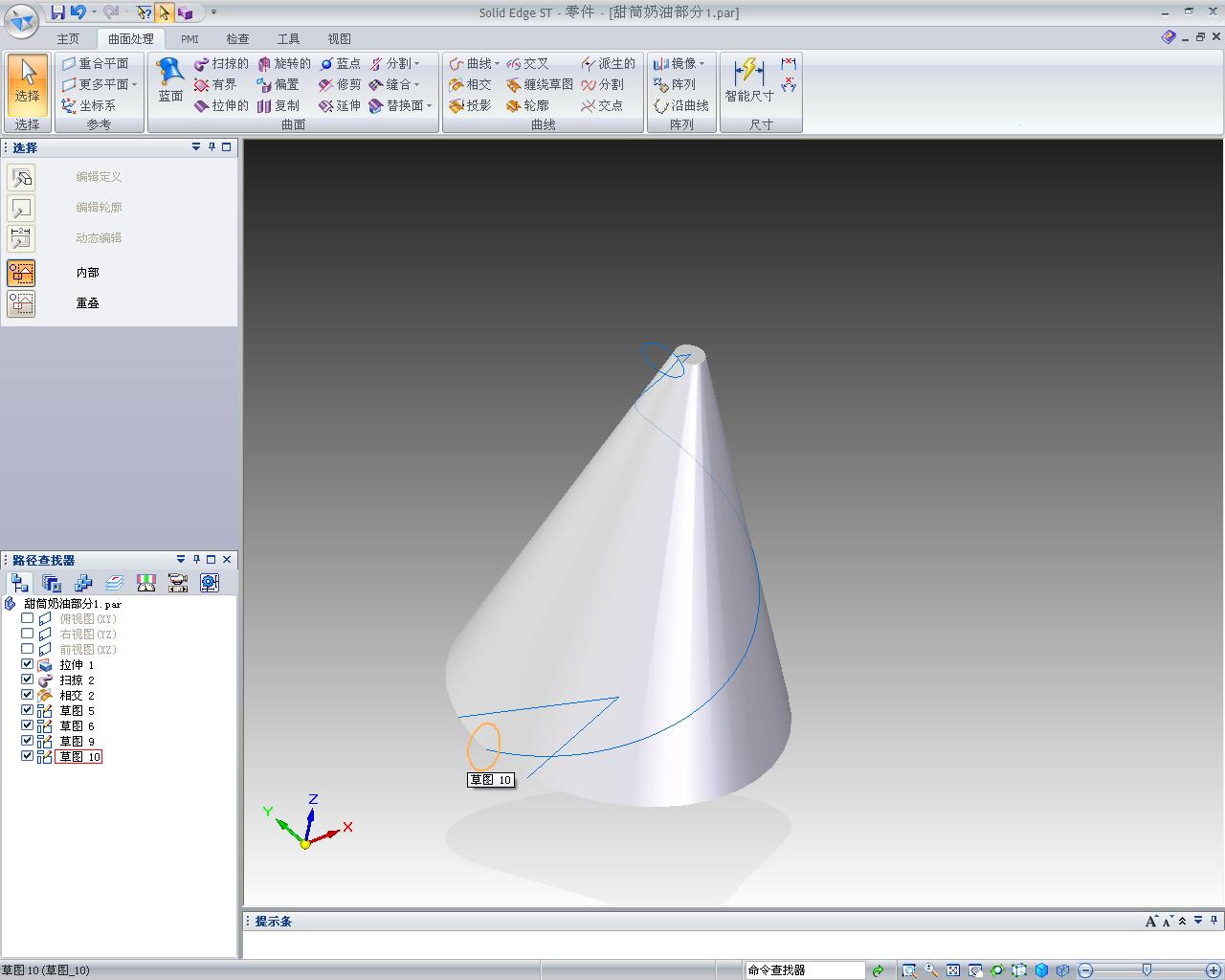Uncheck the 扫掠 2 feature checkbox
Screen dimensions: 1225x980
click(x=27, y=679)
